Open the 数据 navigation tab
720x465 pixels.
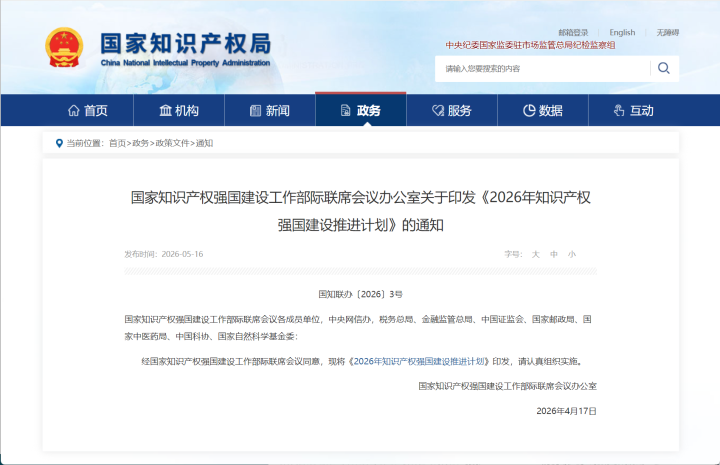click(543, 110)
